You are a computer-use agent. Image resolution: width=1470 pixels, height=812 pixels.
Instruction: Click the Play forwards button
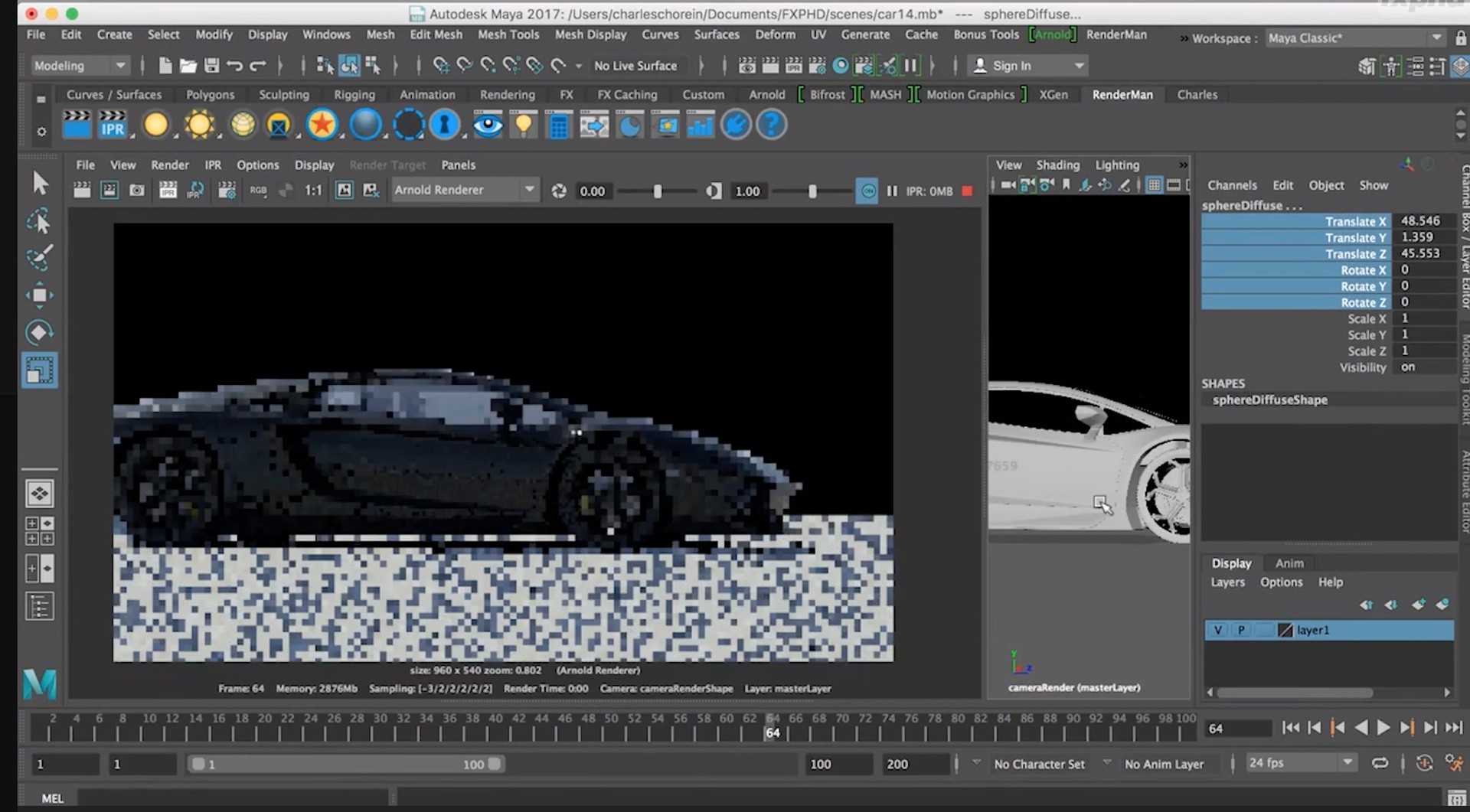1383,728
